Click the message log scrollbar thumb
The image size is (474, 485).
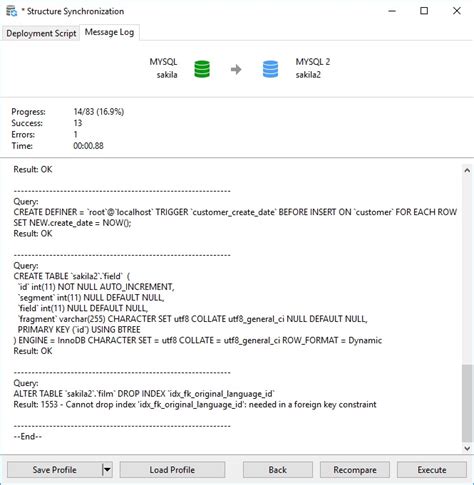click(x=467, y=403)
